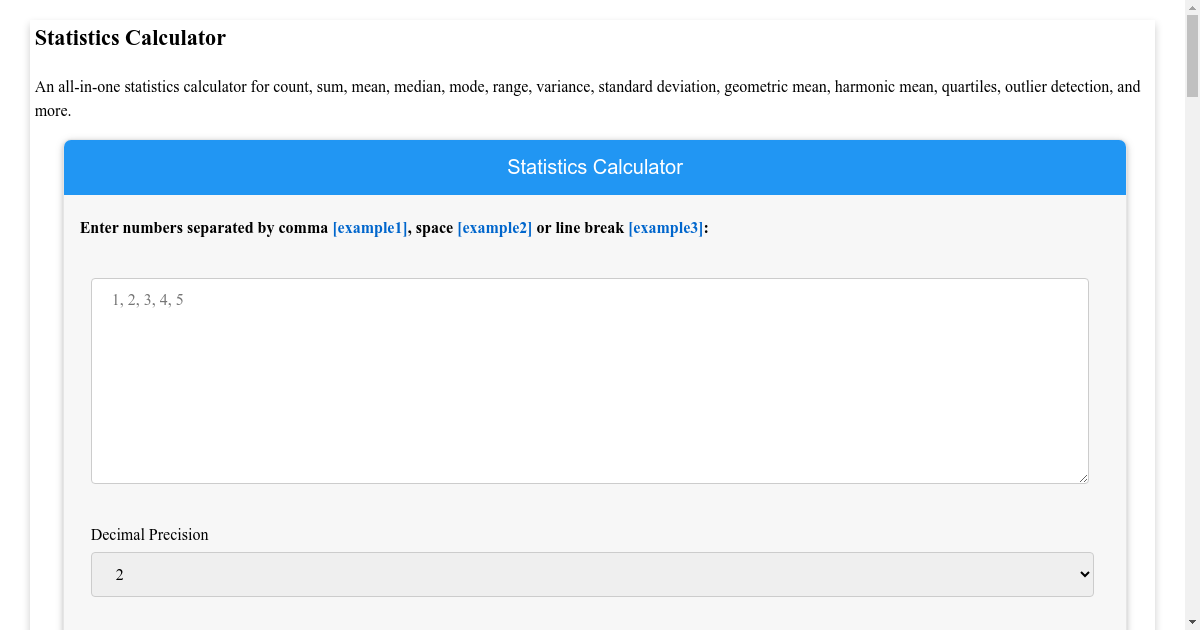Click the scrollbar down arrow

pos(1193,622)
